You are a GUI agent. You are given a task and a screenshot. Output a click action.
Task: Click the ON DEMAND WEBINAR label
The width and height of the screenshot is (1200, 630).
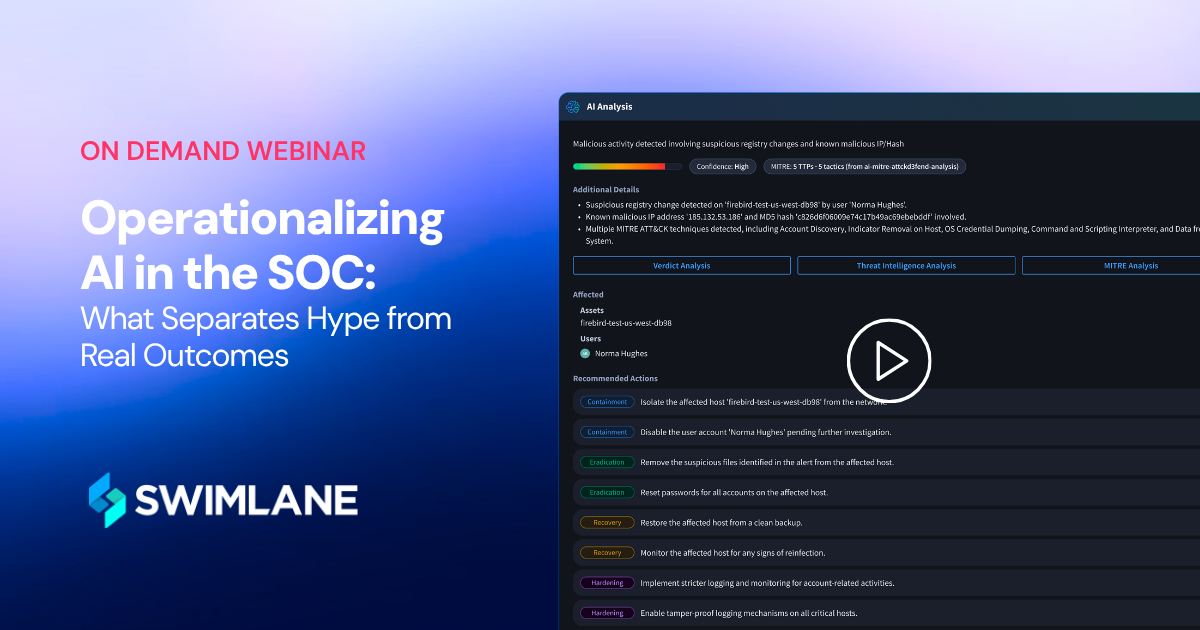tap(223, 151)
